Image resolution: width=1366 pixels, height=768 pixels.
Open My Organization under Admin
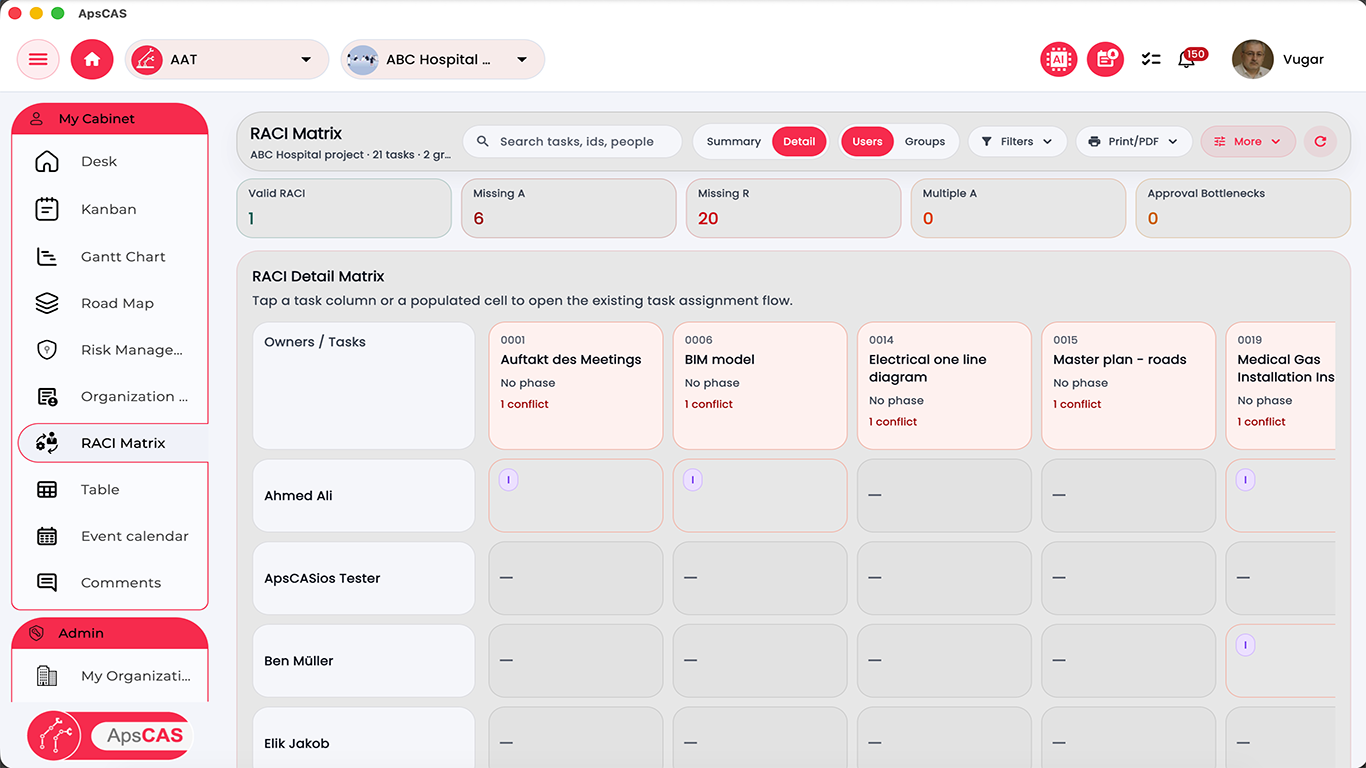[135, 675]
